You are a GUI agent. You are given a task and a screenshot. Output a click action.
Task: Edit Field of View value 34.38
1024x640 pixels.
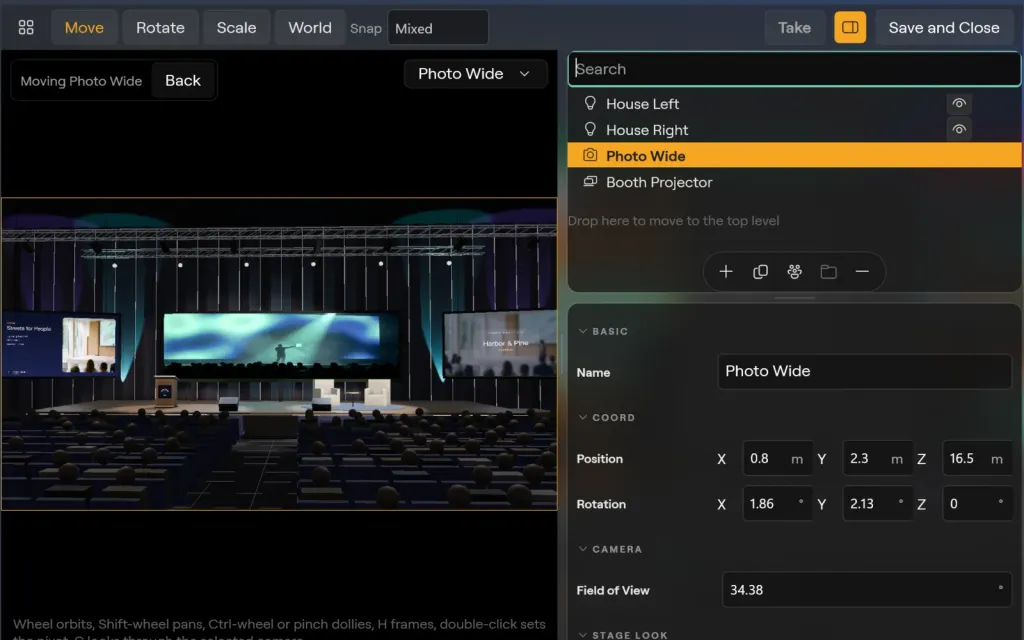tap(867, 590)
